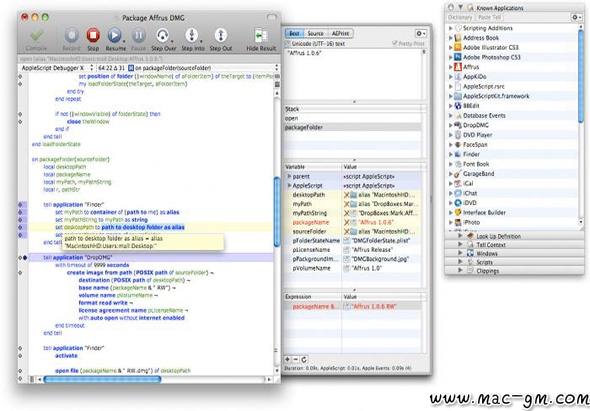This screenshot has width=590, height=411.
Task: Expand the Clippings section
Action: 460,270
